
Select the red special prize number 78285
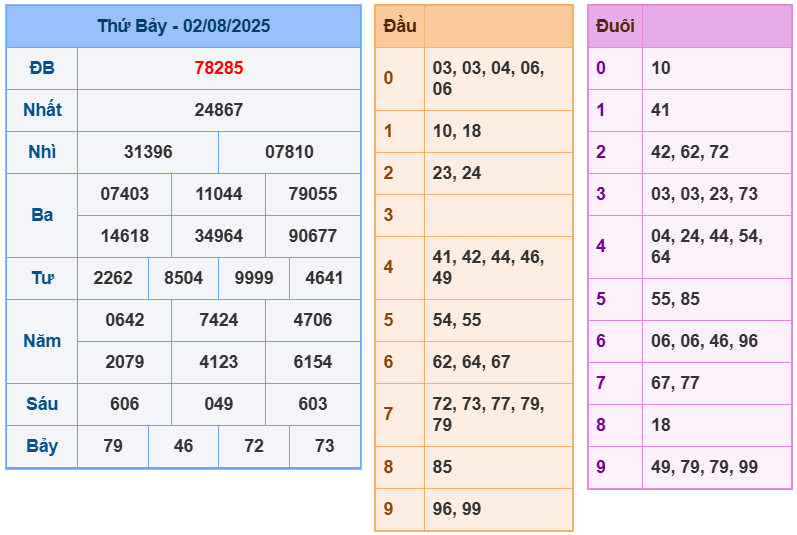point(218,68)
